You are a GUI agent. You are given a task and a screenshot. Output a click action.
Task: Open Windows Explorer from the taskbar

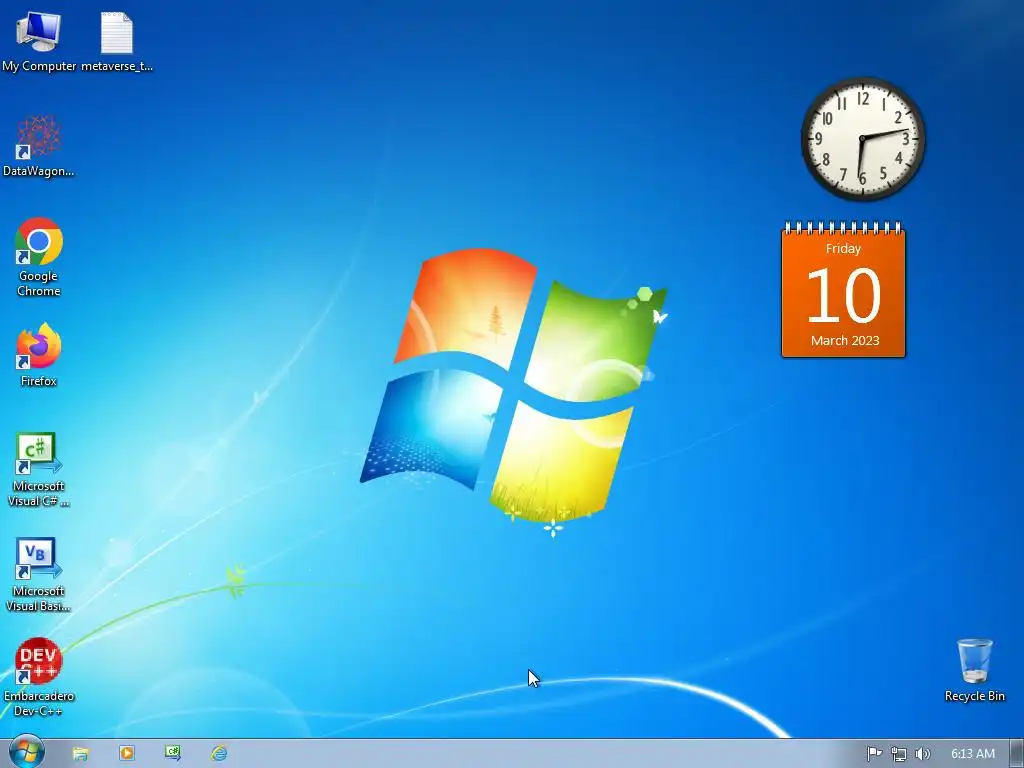[x=80, y=754]
